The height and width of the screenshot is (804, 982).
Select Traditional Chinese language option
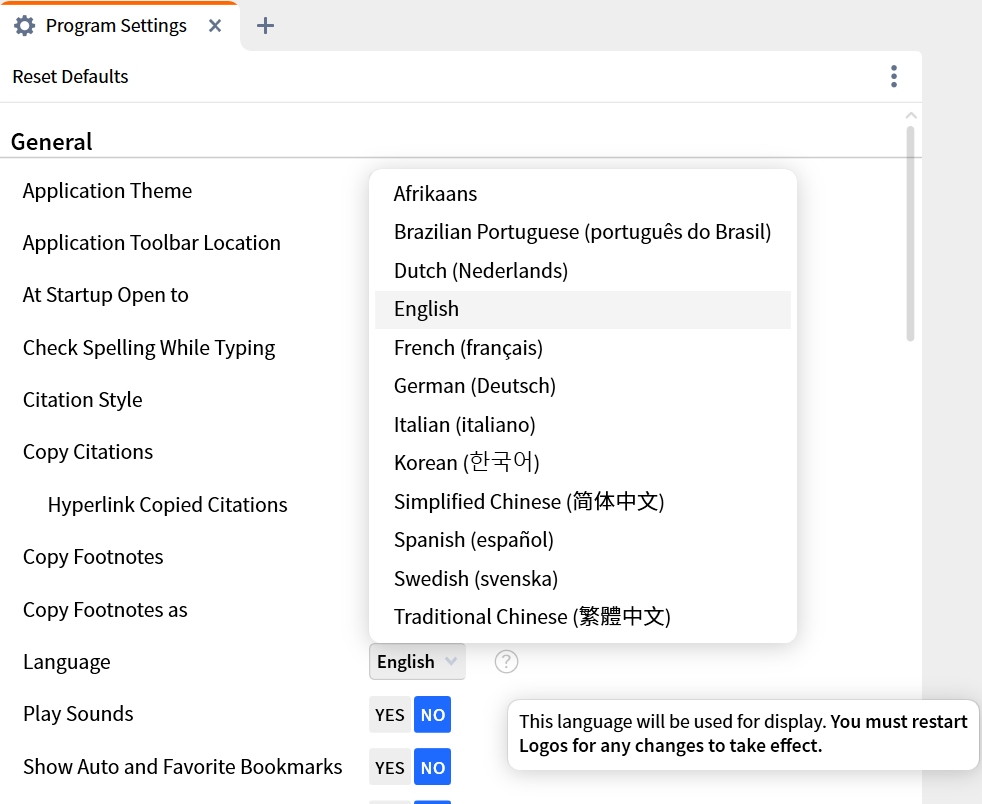pos(582,617)
